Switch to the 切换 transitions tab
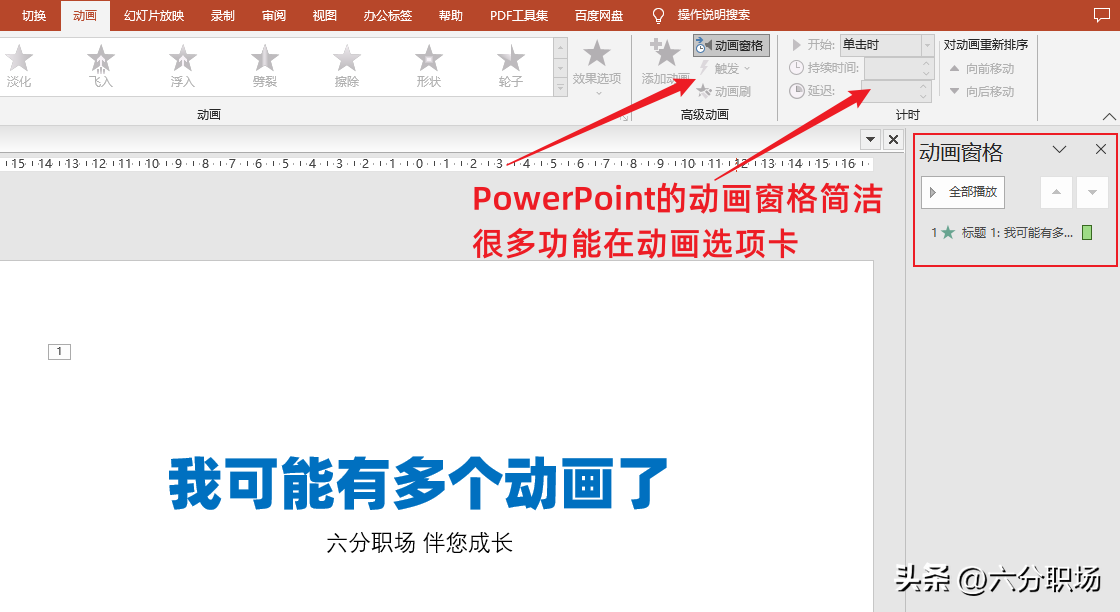The width and height of the screenshot is (1120, 612). pyautogui.click(x=34, y=15)
